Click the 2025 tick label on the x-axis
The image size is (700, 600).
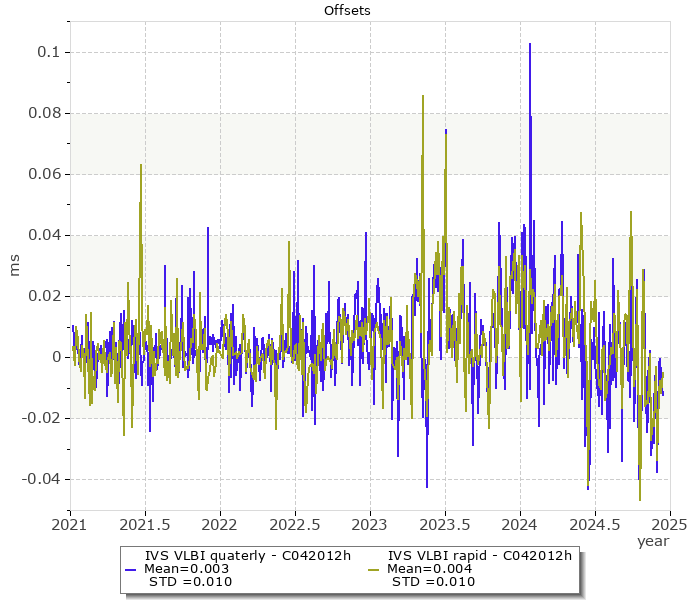tap(669, 524)
